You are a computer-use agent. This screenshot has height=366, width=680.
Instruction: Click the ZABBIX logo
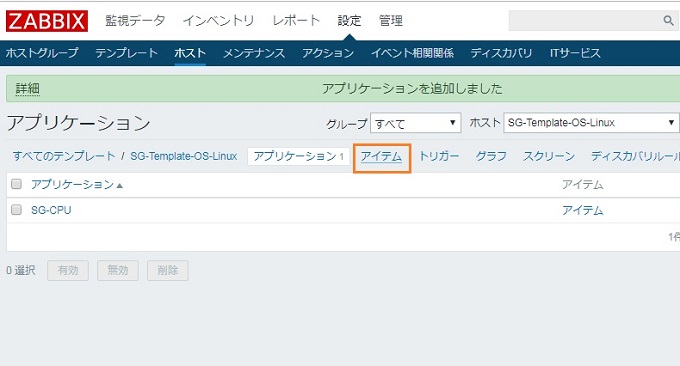tap(47, 21)
